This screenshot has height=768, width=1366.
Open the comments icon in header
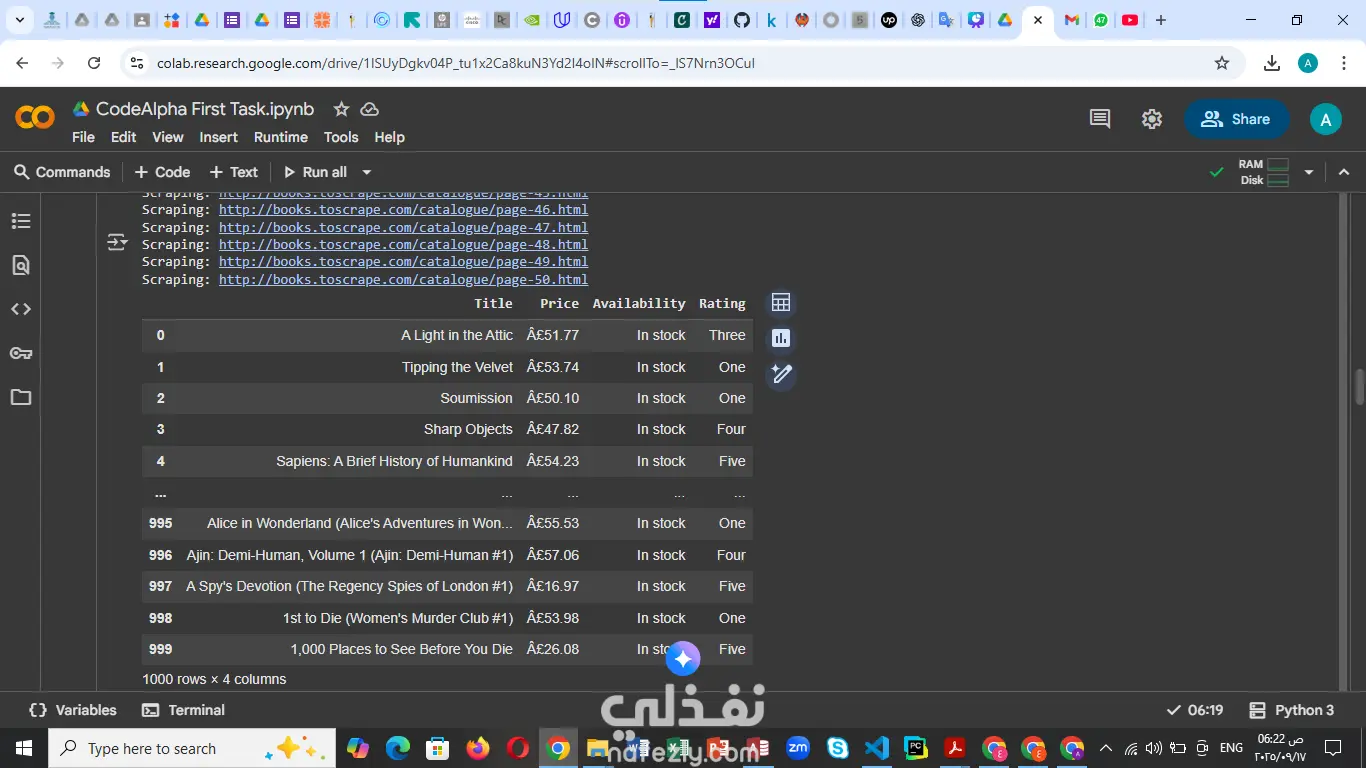click(1100, 119)
